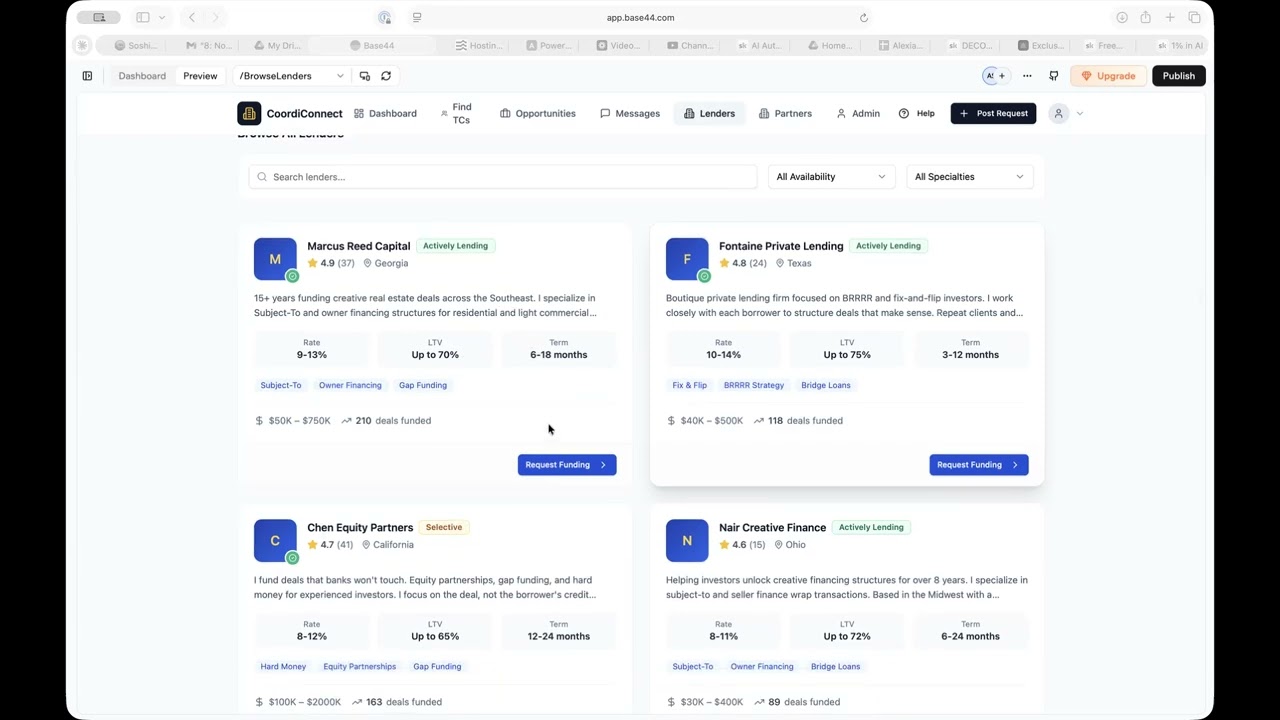Image resolution: width=1280 pixels, height=720 pixels.
Task: Click the BRRRR Strategy tag
Action: 754,385
